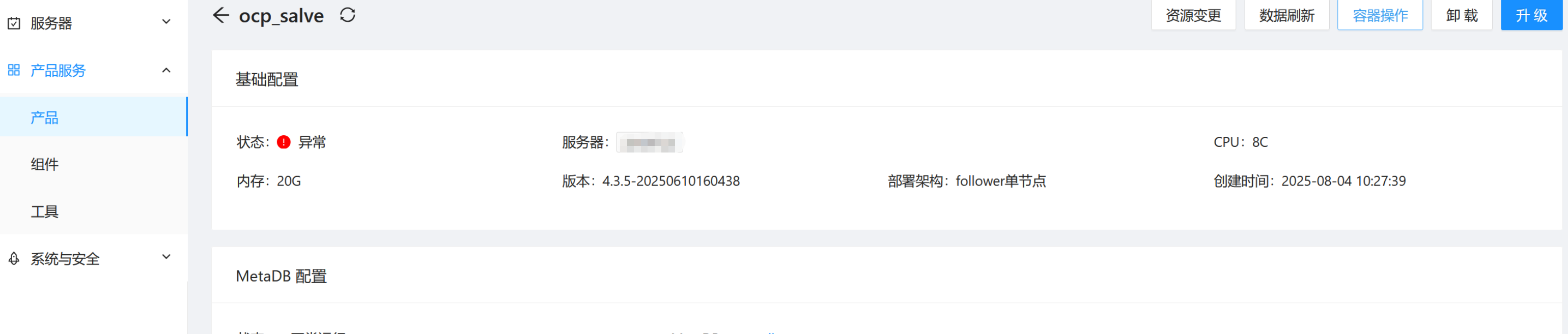The width and height of the screenshot is (1568, 334).
Task: Click the 服务器 sidebar icon
Action: pos(14,23)
